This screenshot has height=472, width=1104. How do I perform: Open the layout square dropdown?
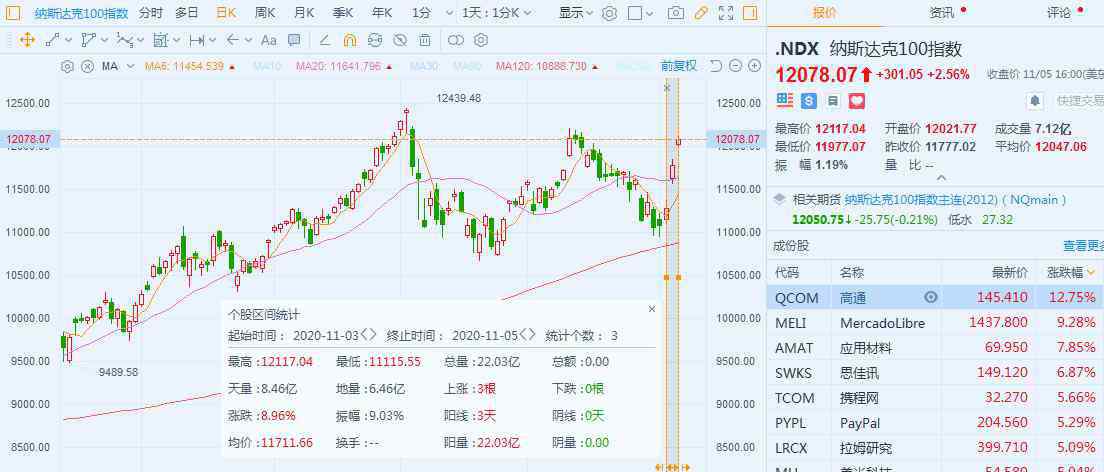tap(641, 13)
